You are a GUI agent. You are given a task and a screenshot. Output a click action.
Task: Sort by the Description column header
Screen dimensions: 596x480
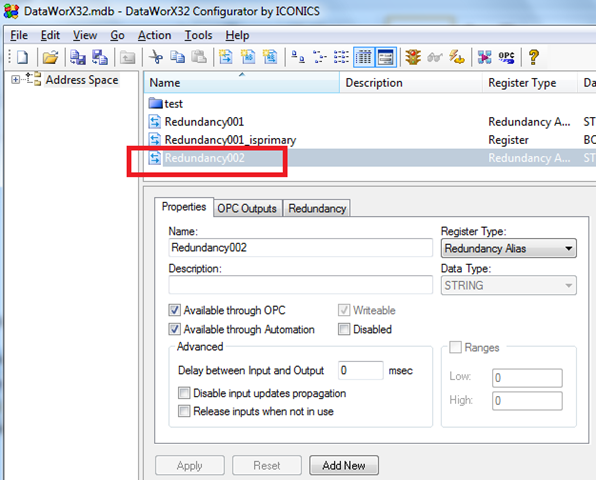tap(411, 82)
